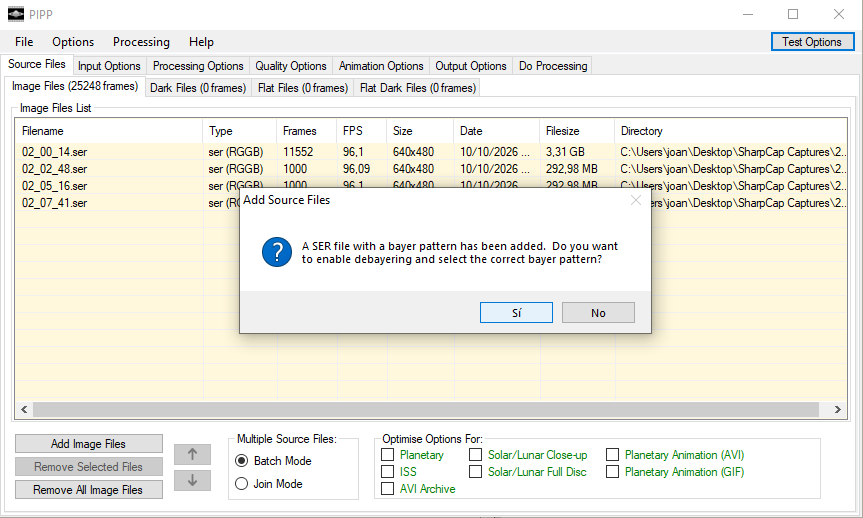This screenshot has height=518, width=863.
Task: Enable Solar/Lunar Close-up checkbox
Action: (x=476, y=455)
